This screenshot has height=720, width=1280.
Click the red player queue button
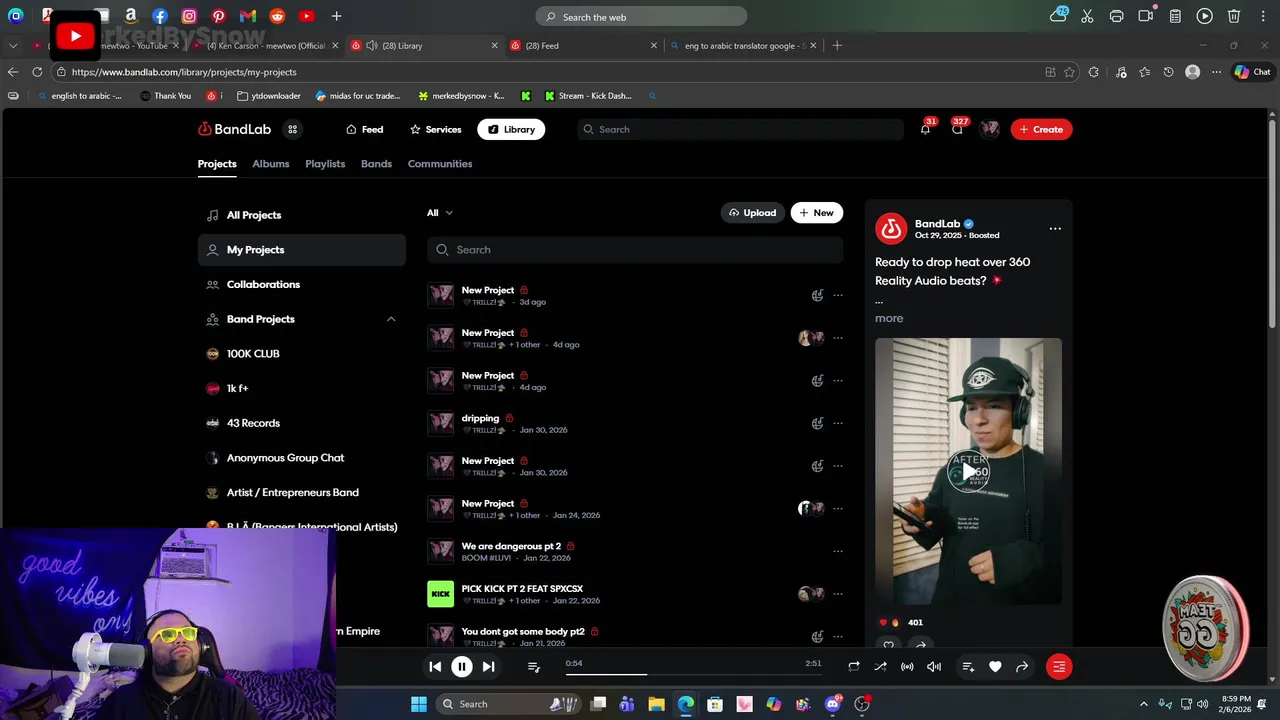1059,667
